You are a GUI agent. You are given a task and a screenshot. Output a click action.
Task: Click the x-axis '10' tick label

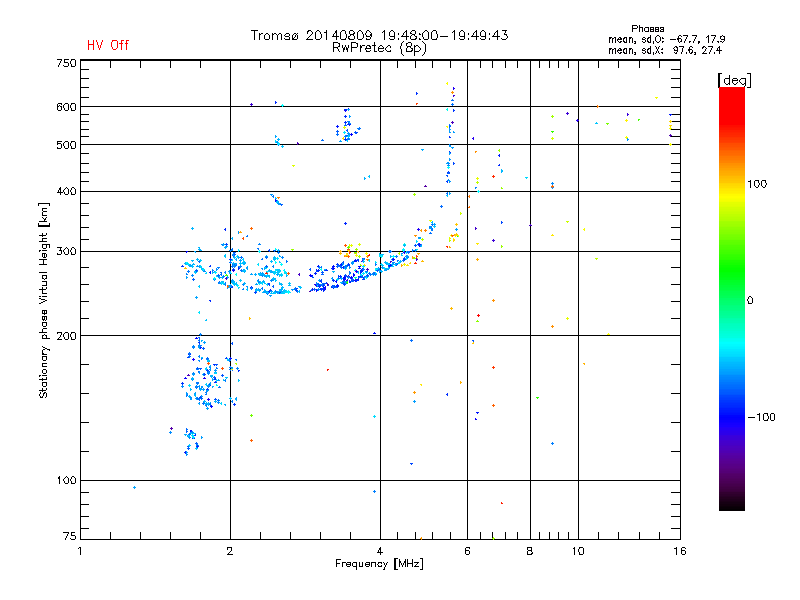578,551
